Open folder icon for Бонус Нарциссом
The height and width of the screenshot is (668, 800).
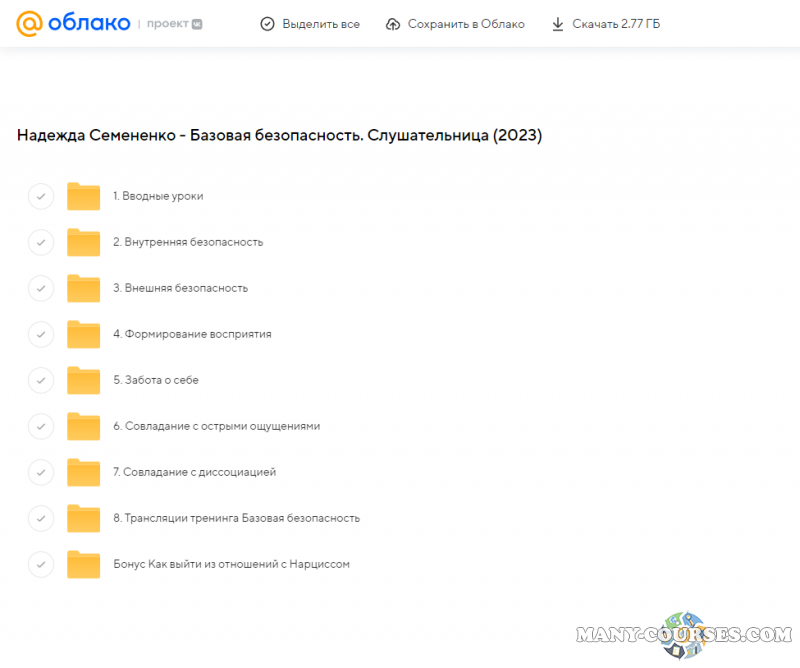click(84, 564)
